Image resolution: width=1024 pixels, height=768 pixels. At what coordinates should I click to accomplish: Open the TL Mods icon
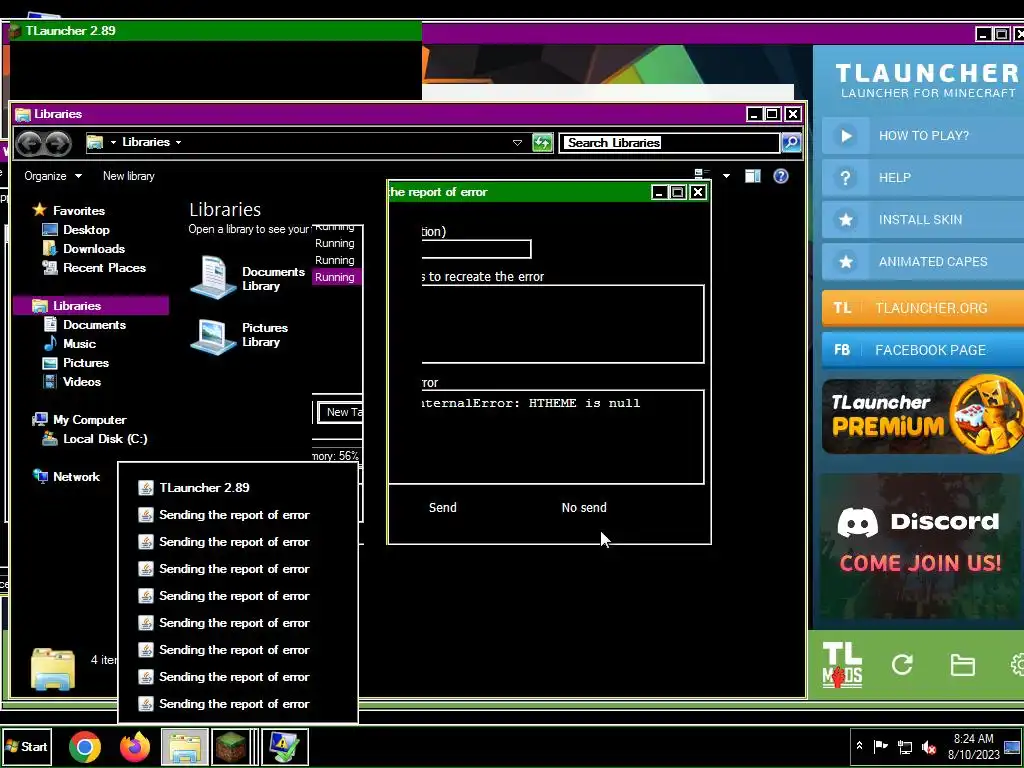click(x=842, y=664)
